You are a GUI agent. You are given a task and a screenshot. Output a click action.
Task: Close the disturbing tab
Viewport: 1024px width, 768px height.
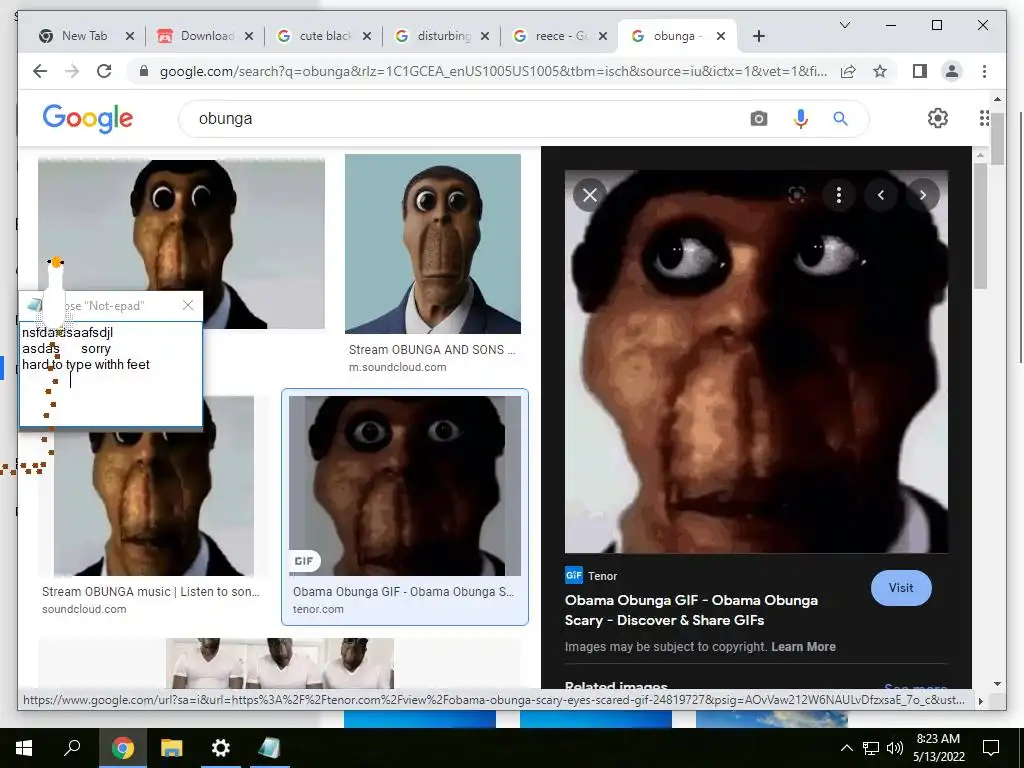[485, 36]
